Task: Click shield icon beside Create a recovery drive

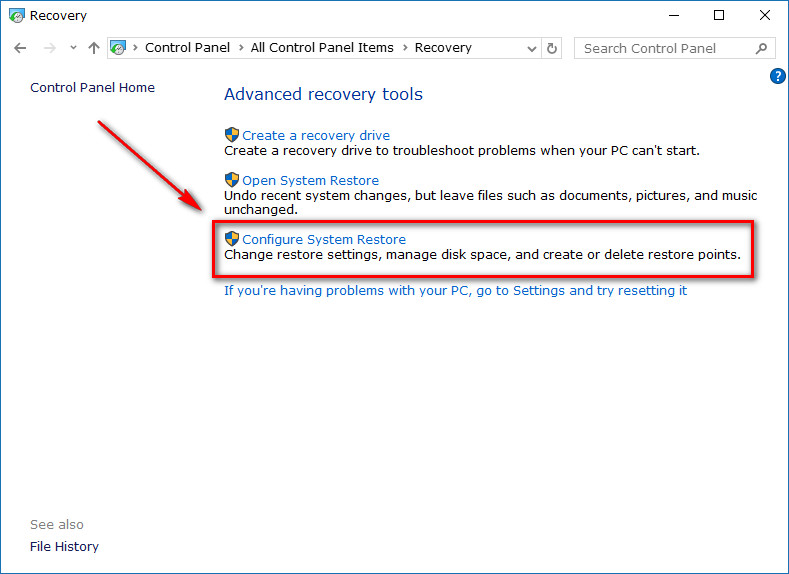Action: click(231, 135)
